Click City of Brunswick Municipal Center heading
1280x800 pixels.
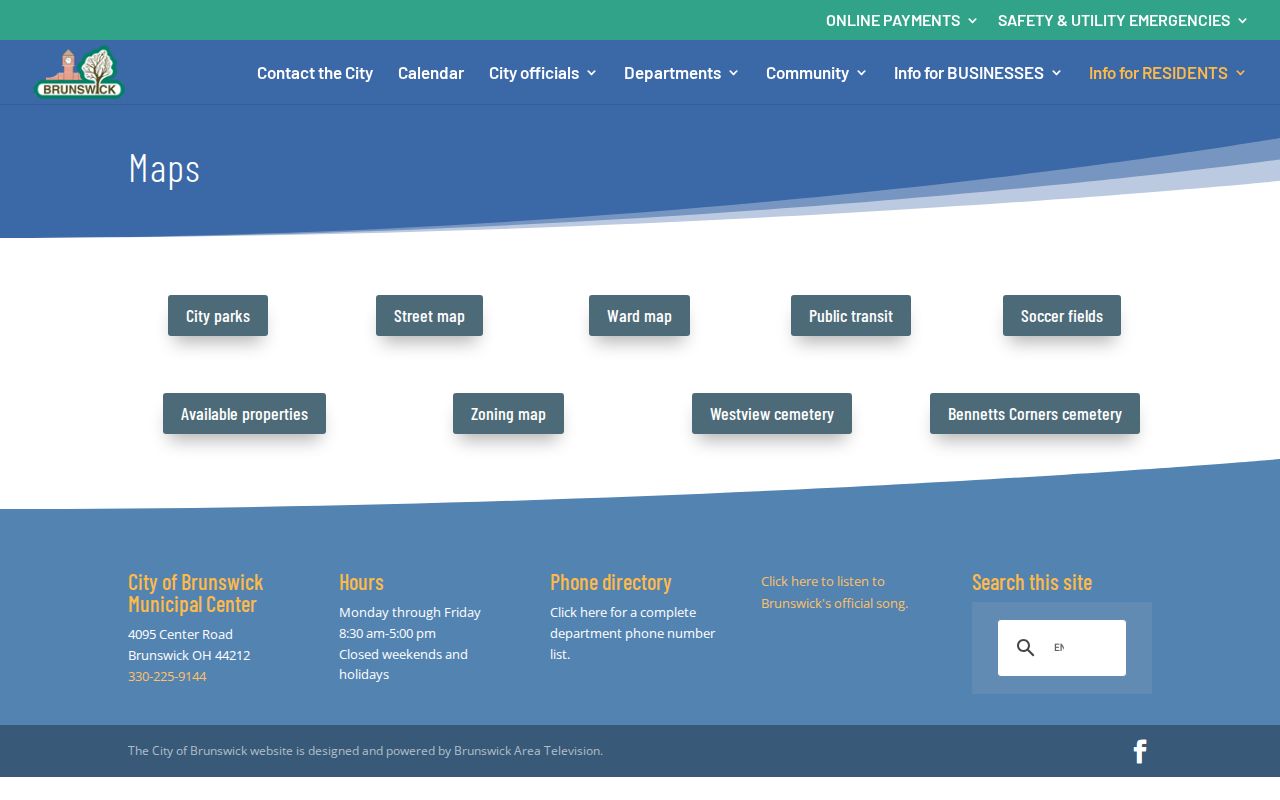click(x=196, y=593)
